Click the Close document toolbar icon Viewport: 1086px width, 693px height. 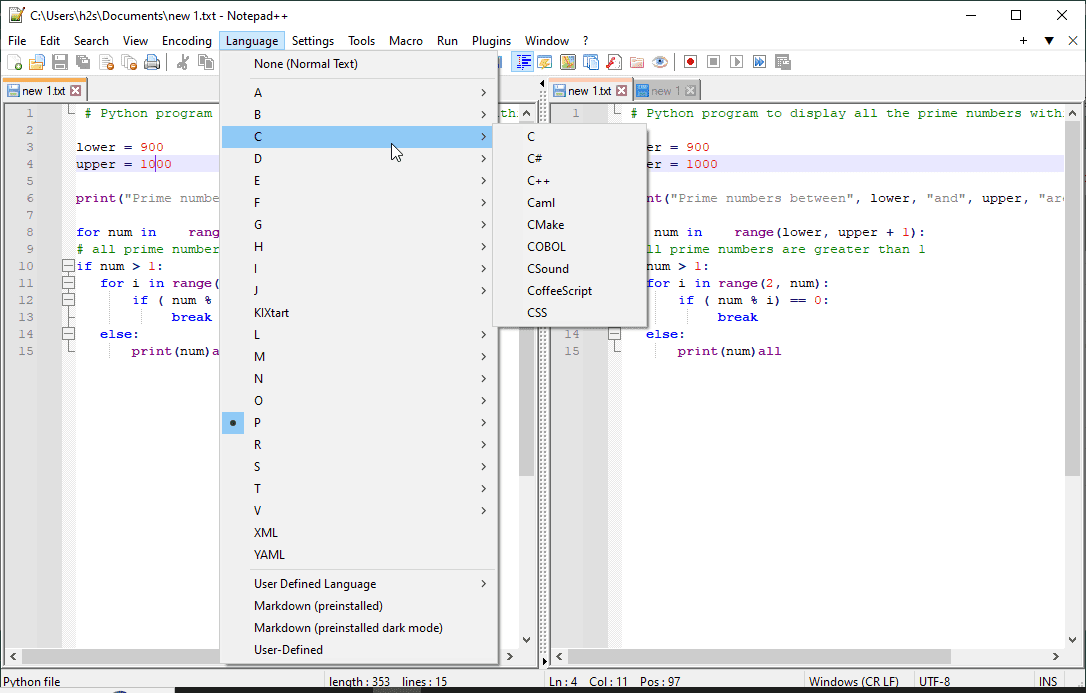[106, 62]
